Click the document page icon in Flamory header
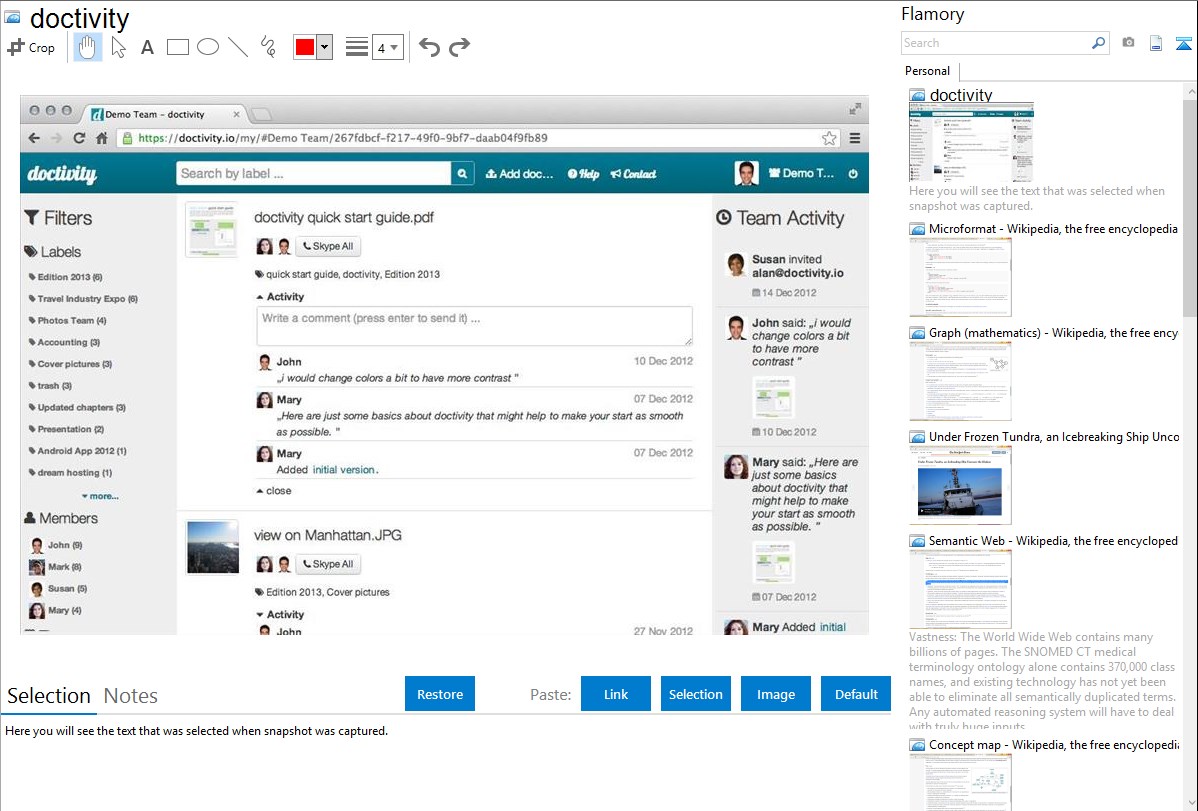 point(1156,44)
